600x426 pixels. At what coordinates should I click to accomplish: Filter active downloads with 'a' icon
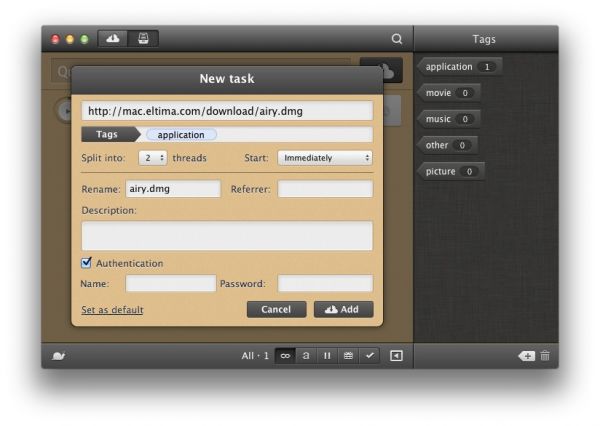[x=306, y=356]
